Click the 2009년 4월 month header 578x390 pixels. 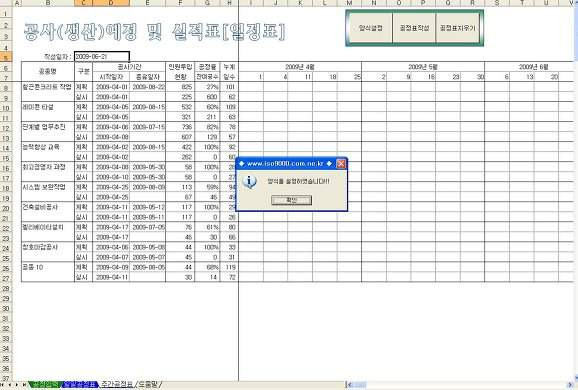300,67
